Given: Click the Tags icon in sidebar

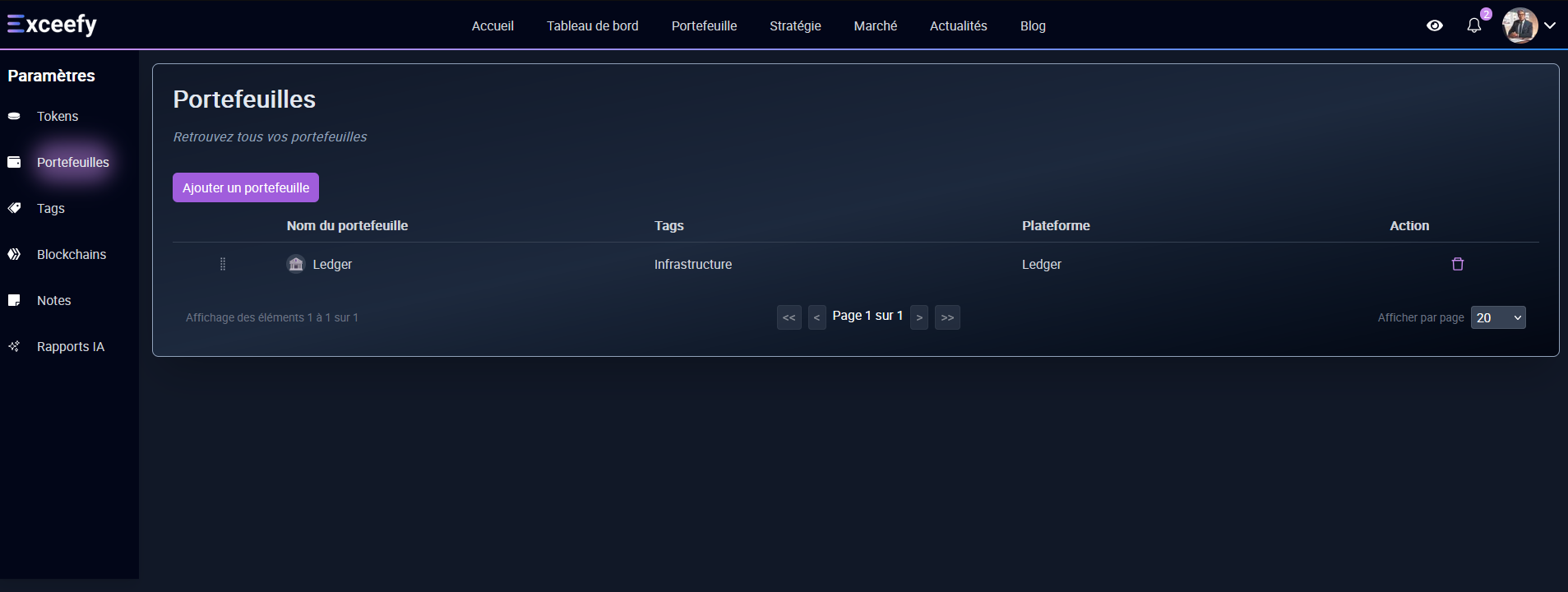Looking at the screenshot, I should click(x=14, y=209).
